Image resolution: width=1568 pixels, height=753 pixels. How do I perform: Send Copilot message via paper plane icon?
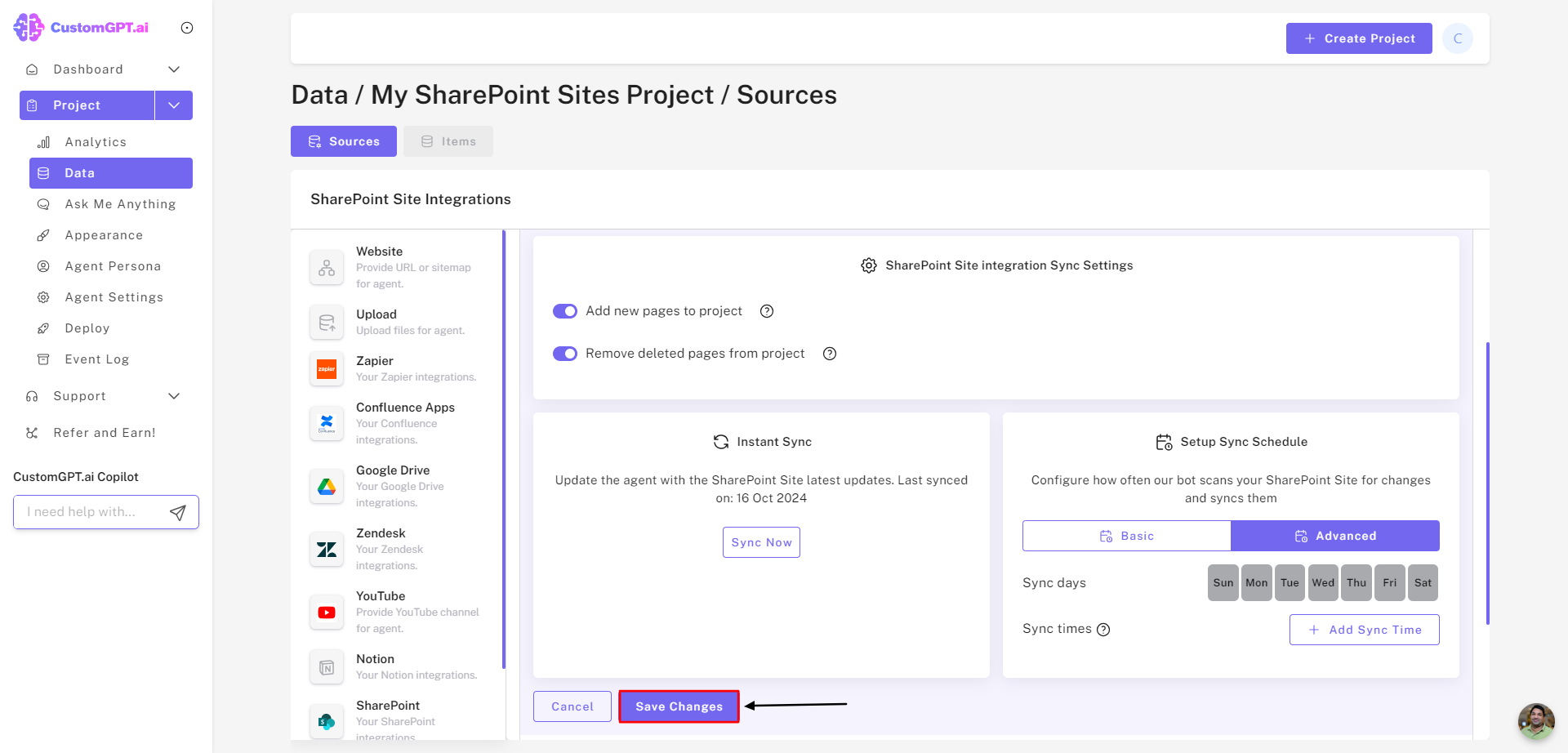pos(178,512)
